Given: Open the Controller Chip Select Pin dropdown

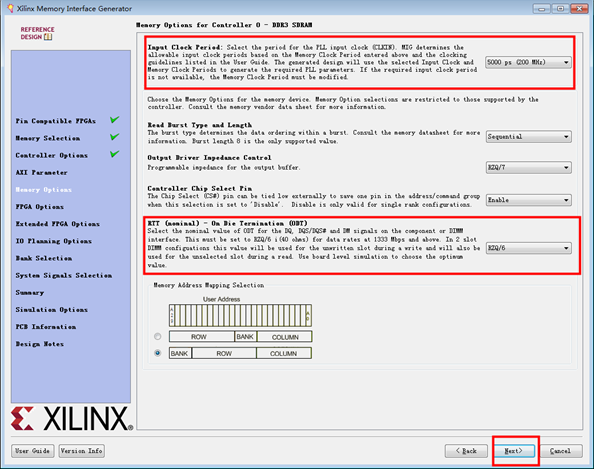Looking at the screenshot, I should (x=529, y=200).
